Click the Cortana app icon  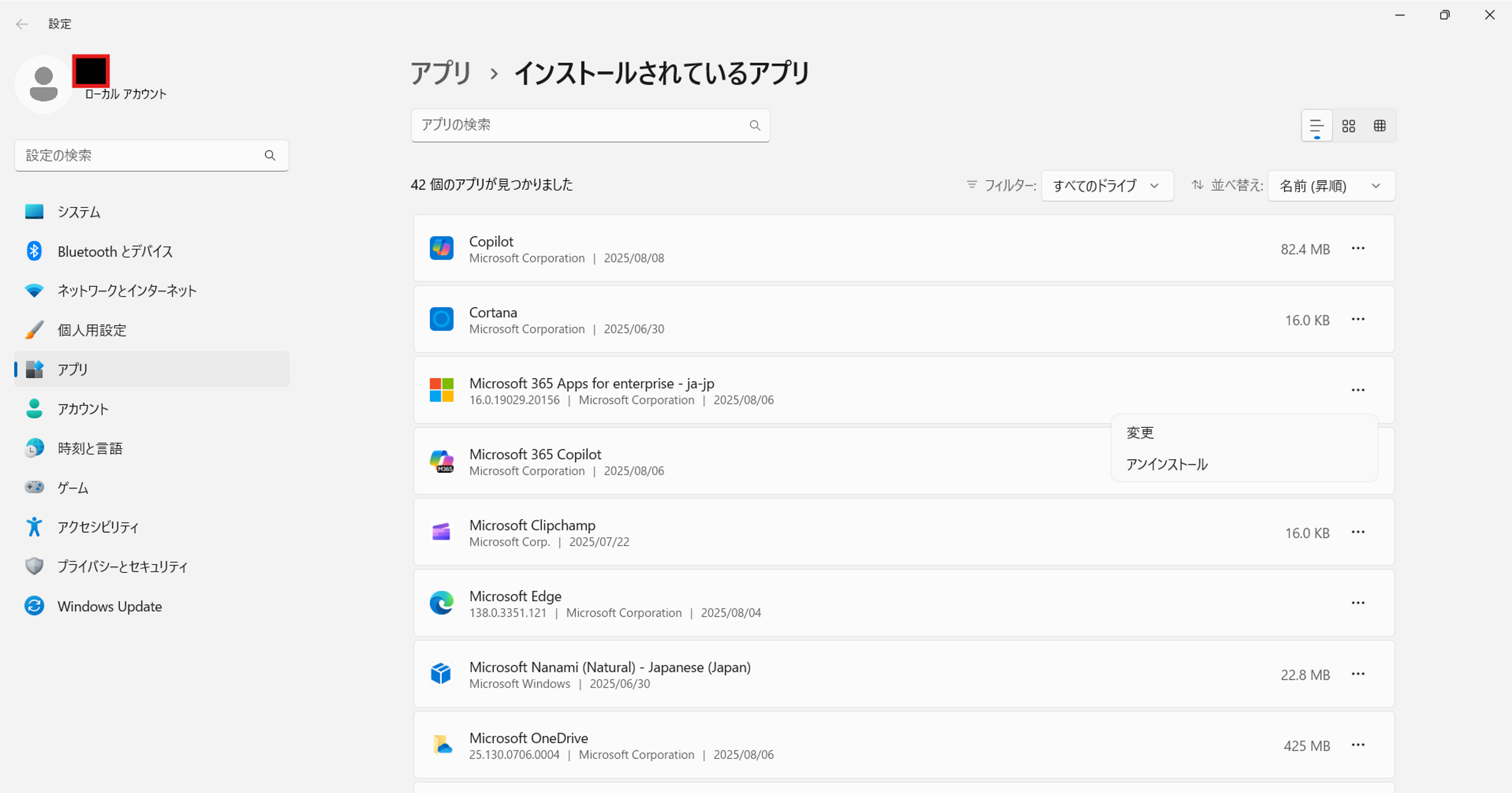pos(442,319)
